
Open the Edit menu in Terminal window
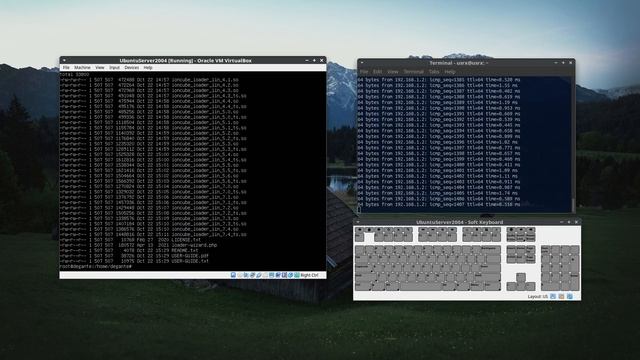click(378, 72)
